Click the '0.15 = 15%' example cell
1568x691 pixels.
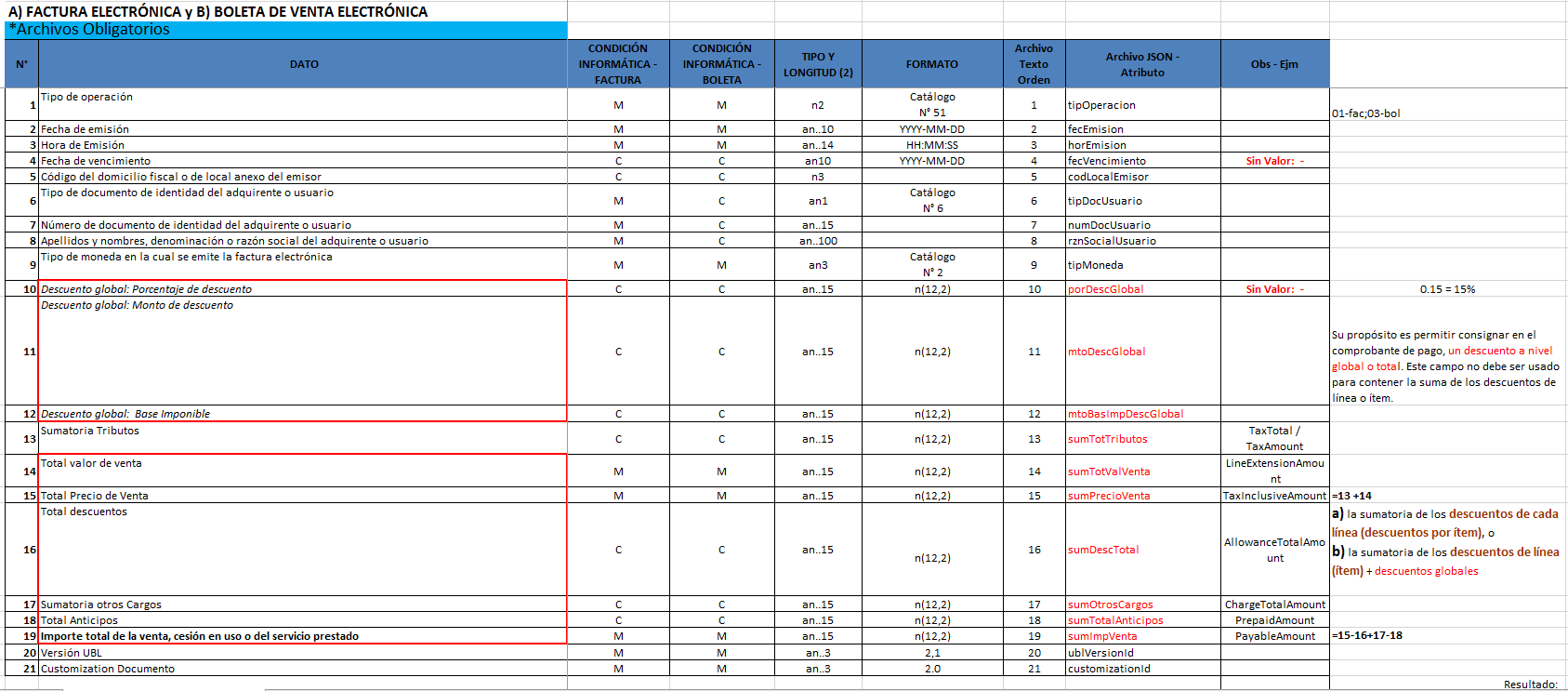pyautogui.click(x=1448, y=289)
